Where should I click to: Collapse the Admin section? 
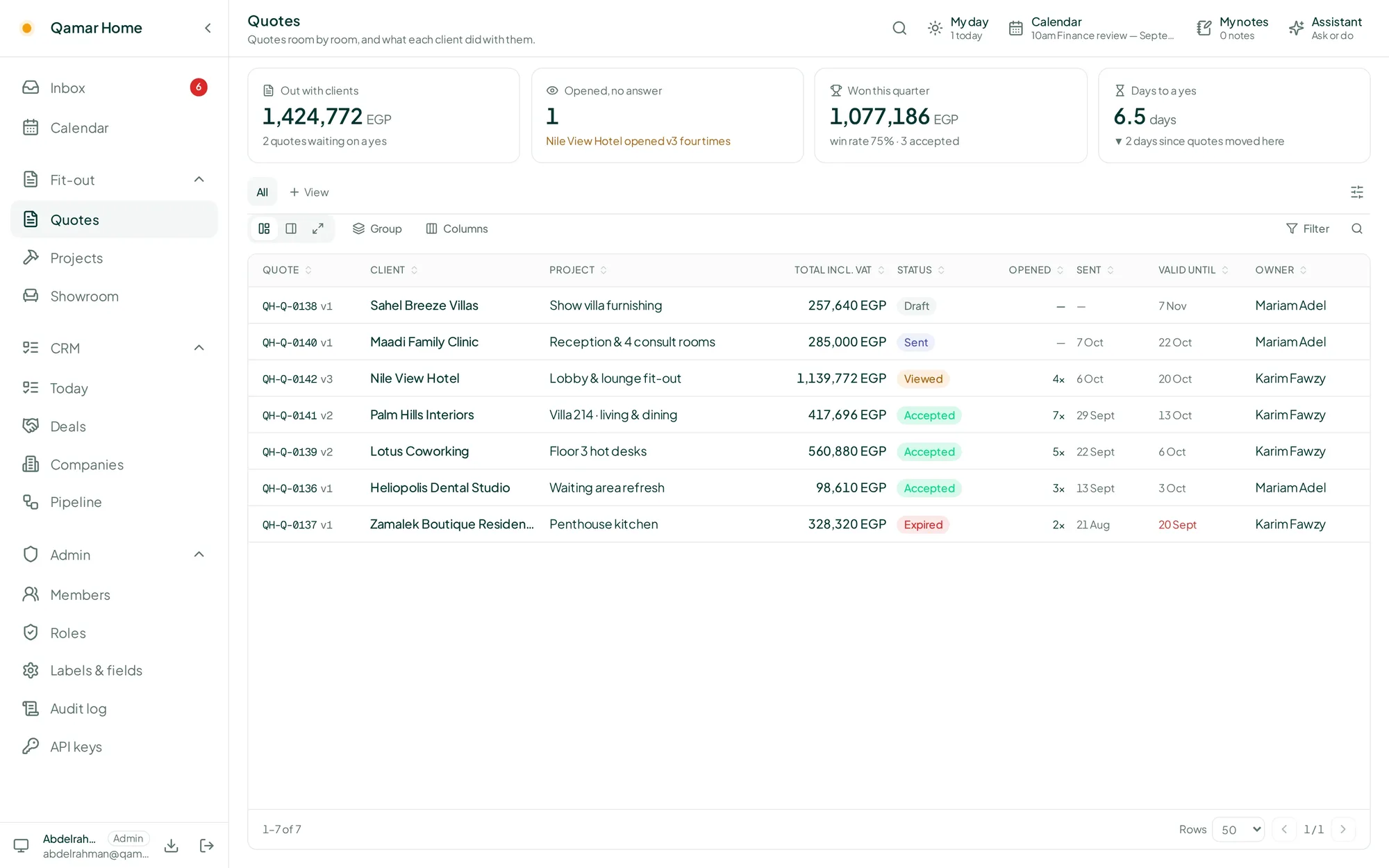199,554
